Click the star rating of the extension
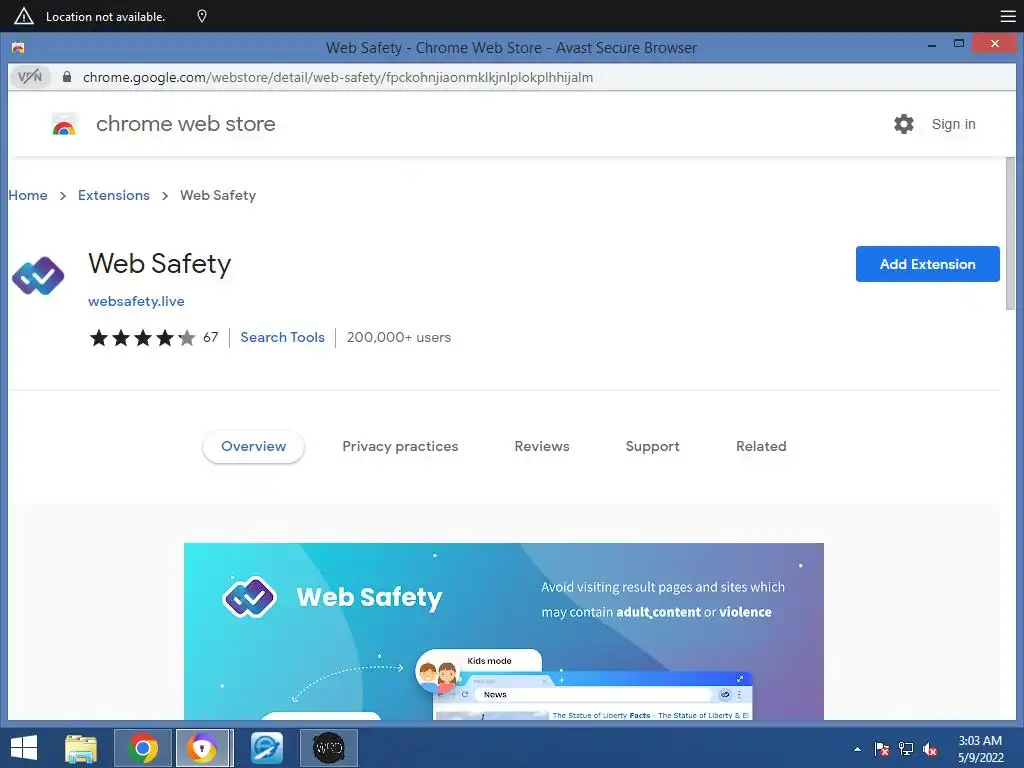Image resolution: width=1024 pixels, height=768 pixels. [x=142, y=338]
